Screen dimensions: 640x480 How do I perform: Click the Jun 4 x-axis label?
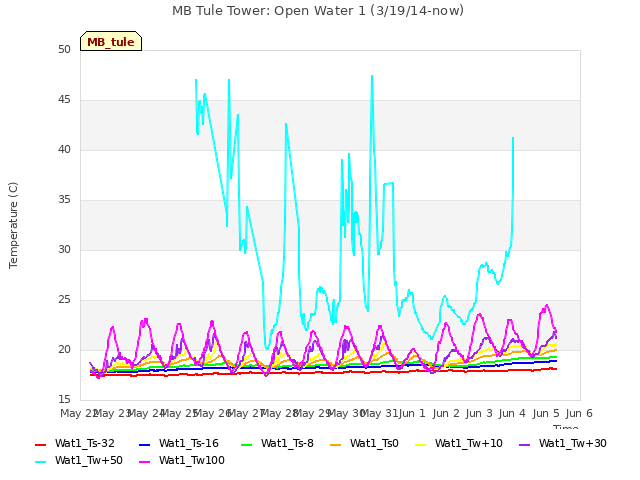tap(512, 413)
